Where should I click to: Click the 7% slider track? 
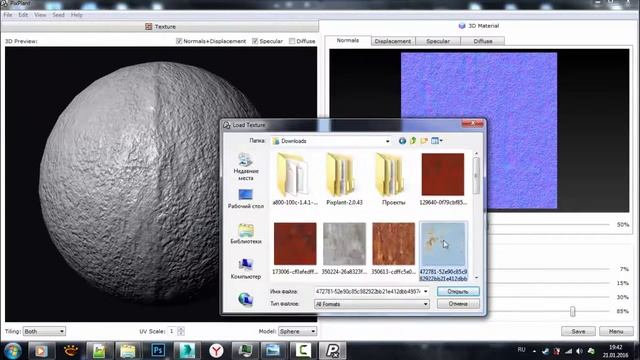click(x=549, y=269)
